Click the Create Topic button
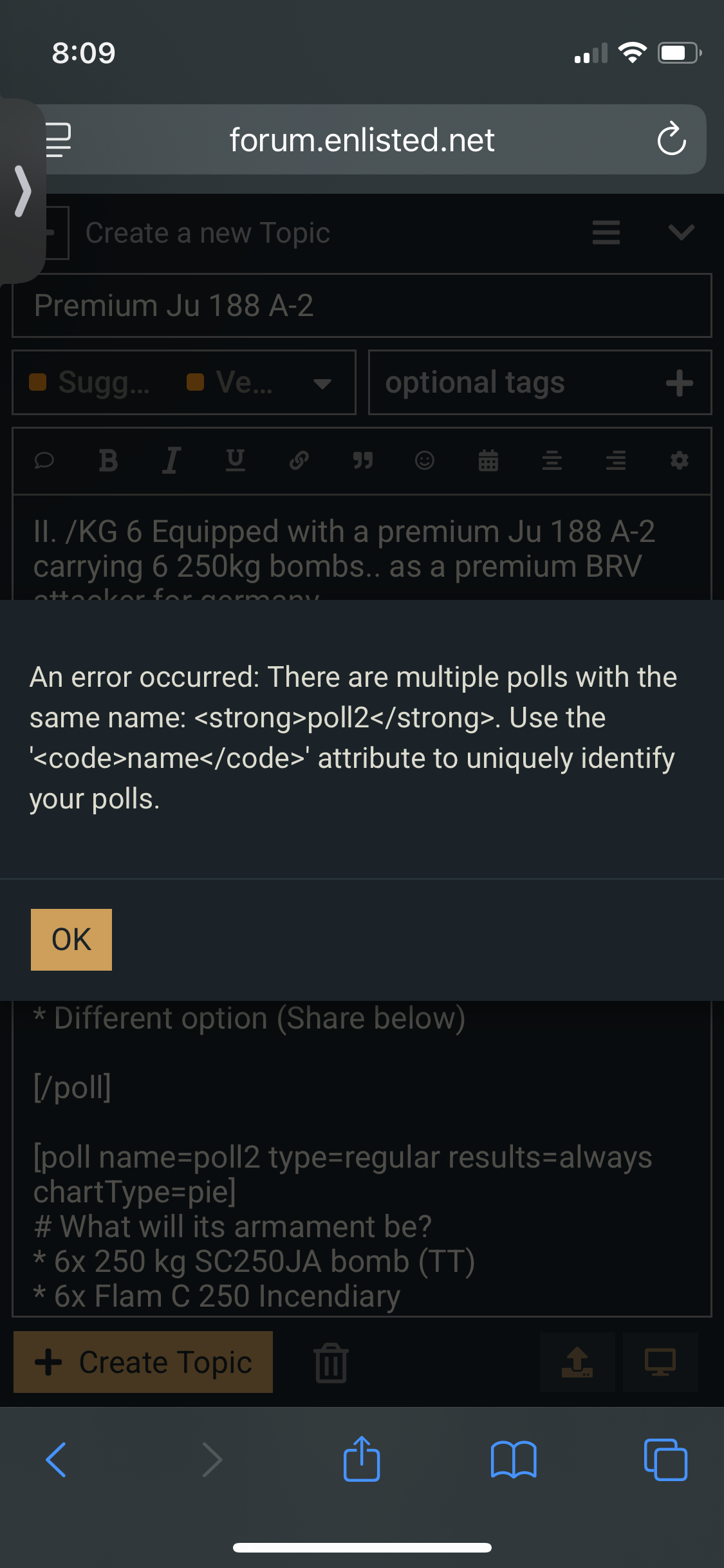Screen dimensions: 724x1568 coord(144,1362)
